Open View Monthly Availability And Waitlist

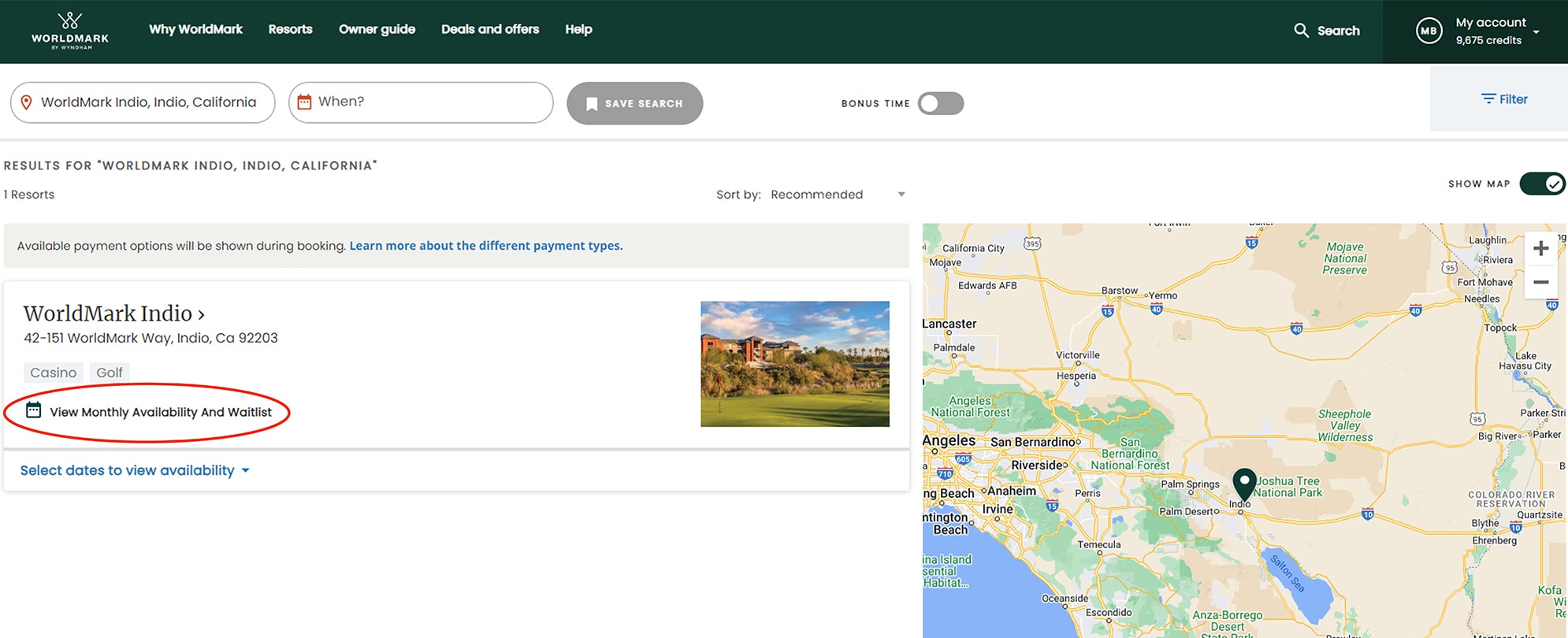[x=160, y=412]
